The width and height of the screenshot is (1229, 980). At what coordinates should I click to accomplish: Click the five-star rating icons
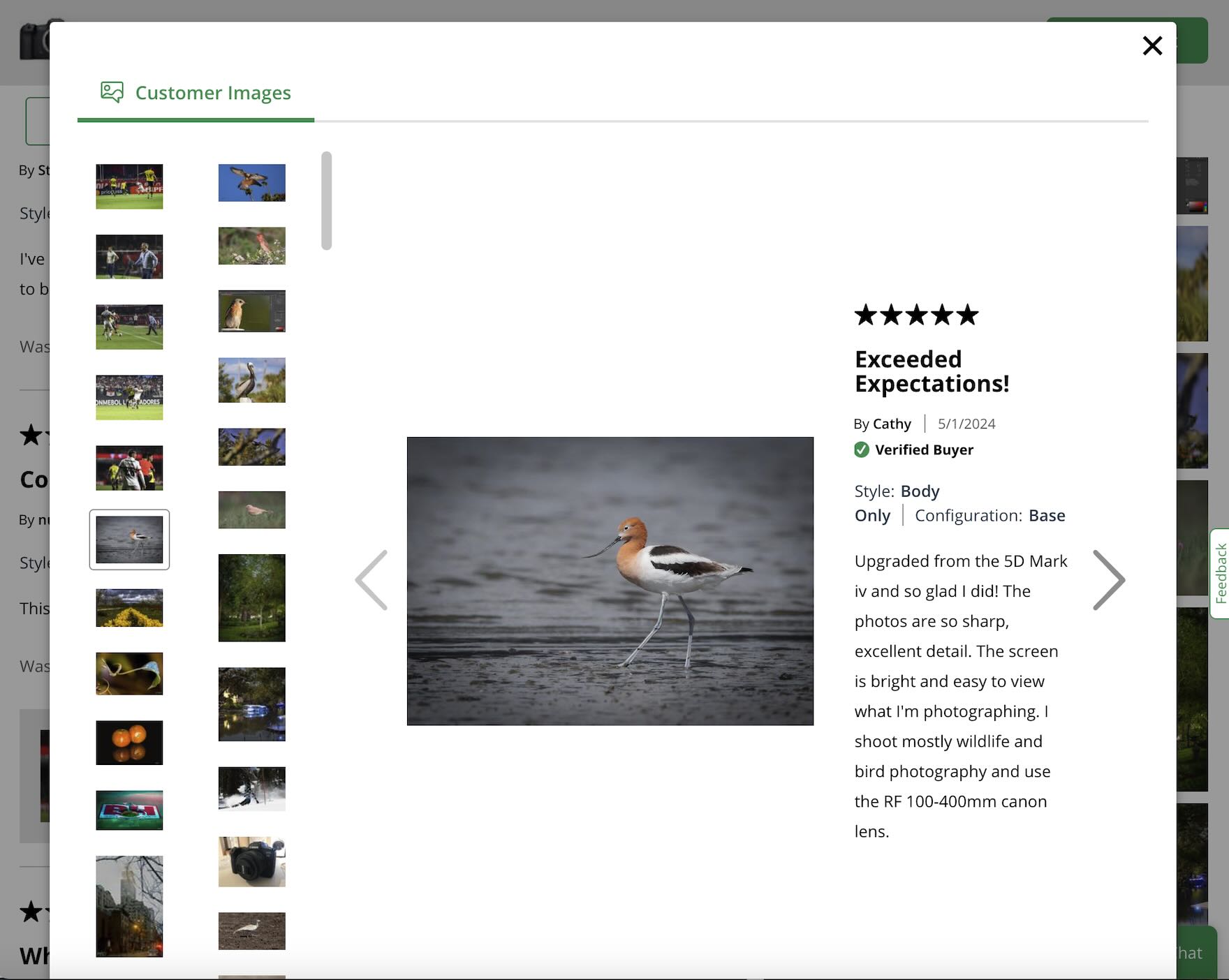coord(916,315)
